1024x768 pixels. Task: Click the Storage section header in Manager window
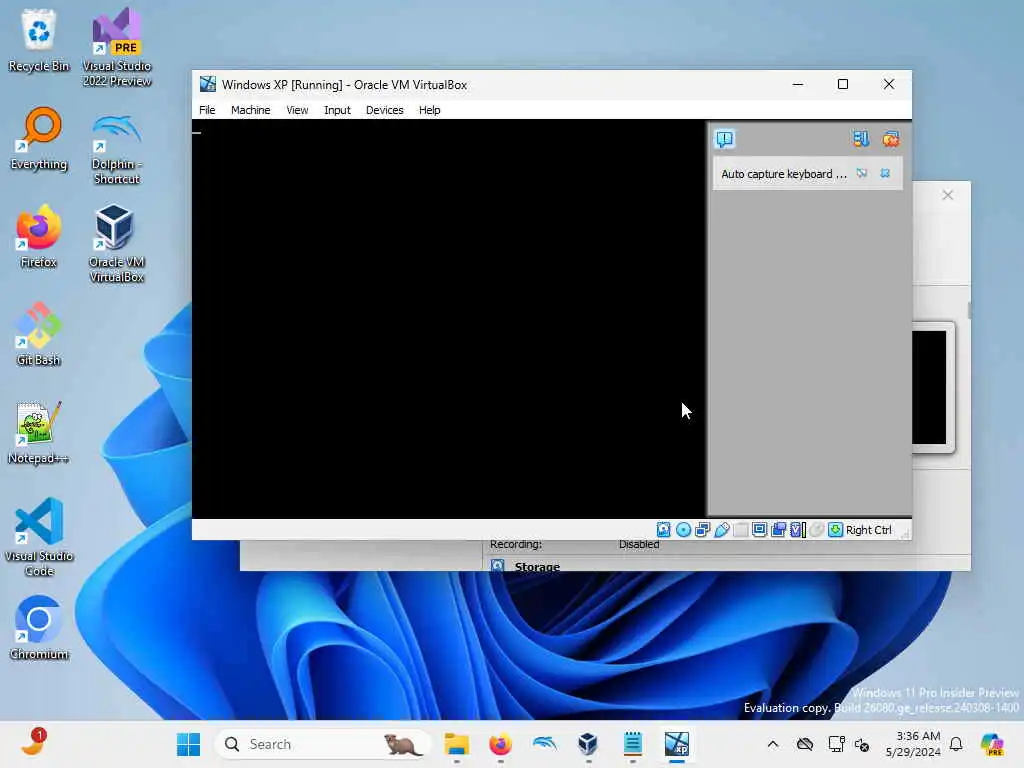(x=537, y=566)
